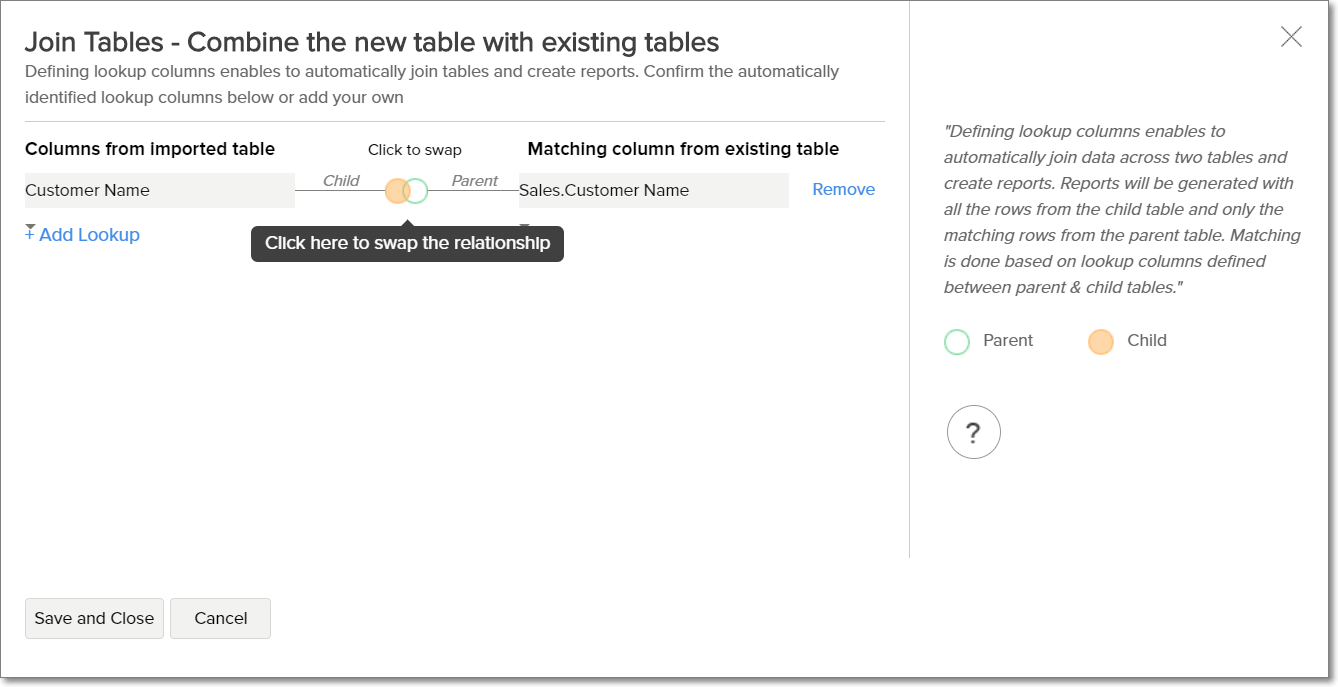Remove the Customer Name lookup
The height and width of the screenshot is (687, 1338).
click(x=843, y=189)
